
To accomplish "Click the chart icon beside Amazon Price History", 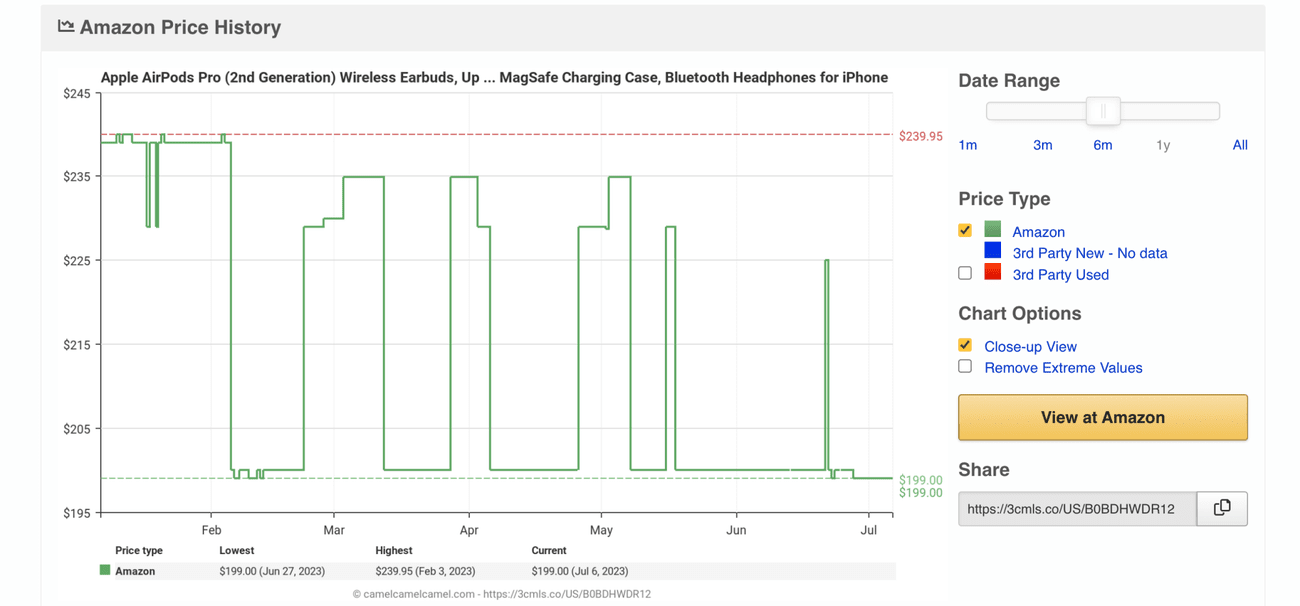I will tap(66, 27).
